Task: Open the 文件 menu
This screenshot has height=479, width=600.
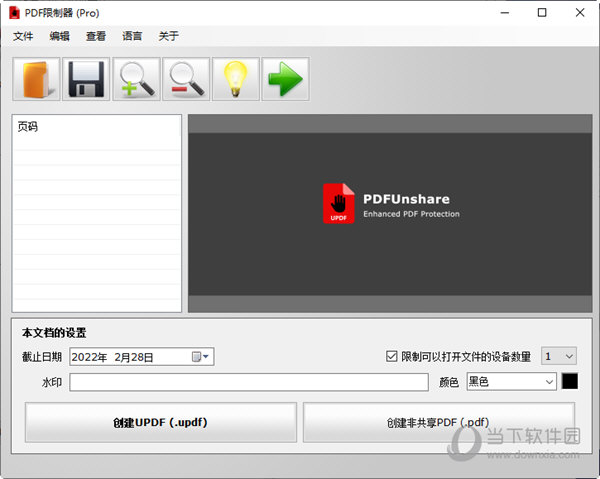Action: click(23, 36)
